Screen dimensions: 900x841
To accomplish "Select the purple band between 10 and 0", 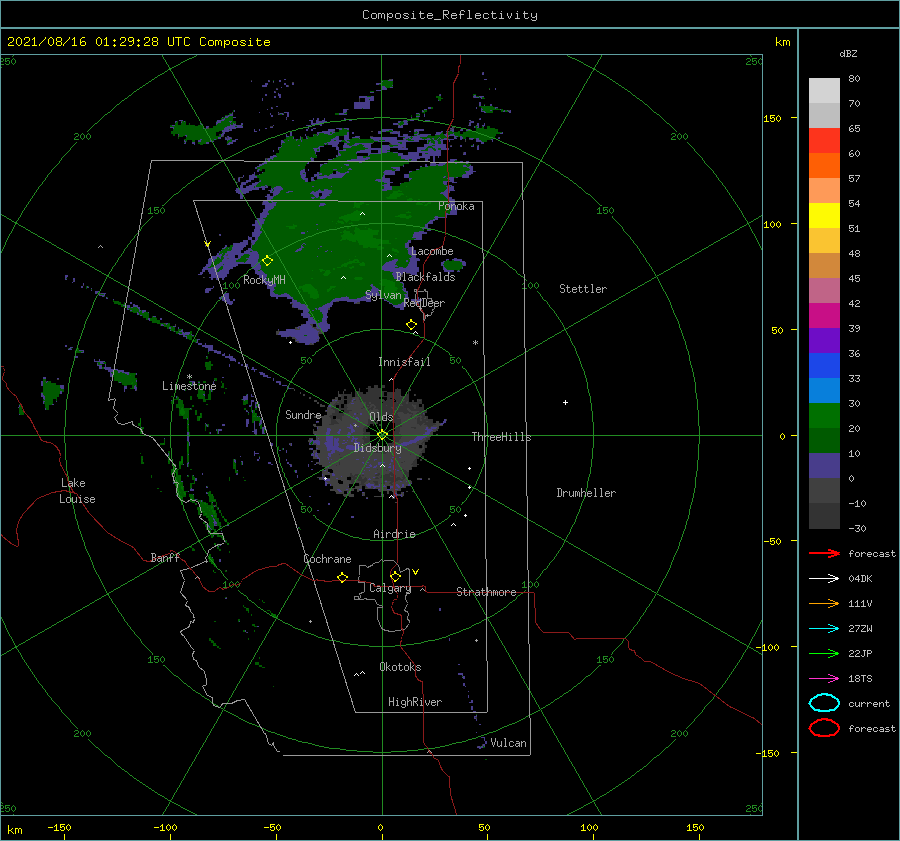I will [x=824, y=466].
